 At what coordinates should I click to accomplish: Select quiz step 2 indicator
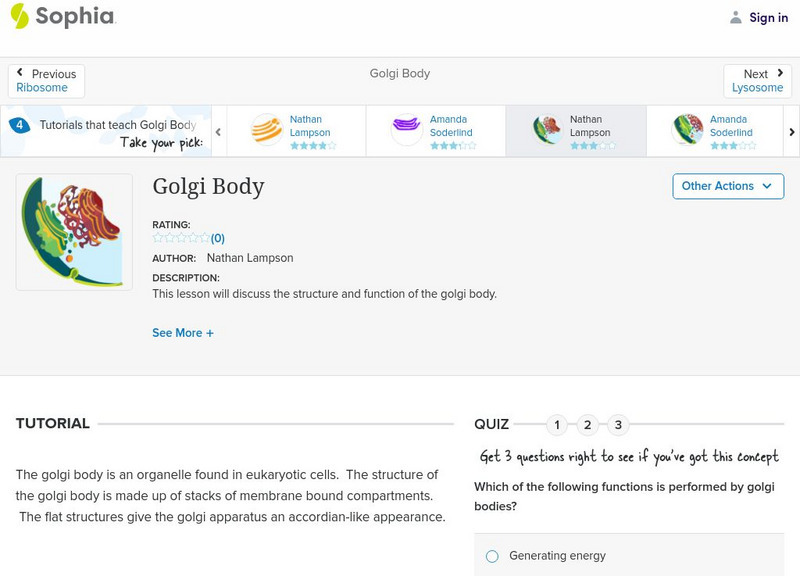(x=588, y=424)
